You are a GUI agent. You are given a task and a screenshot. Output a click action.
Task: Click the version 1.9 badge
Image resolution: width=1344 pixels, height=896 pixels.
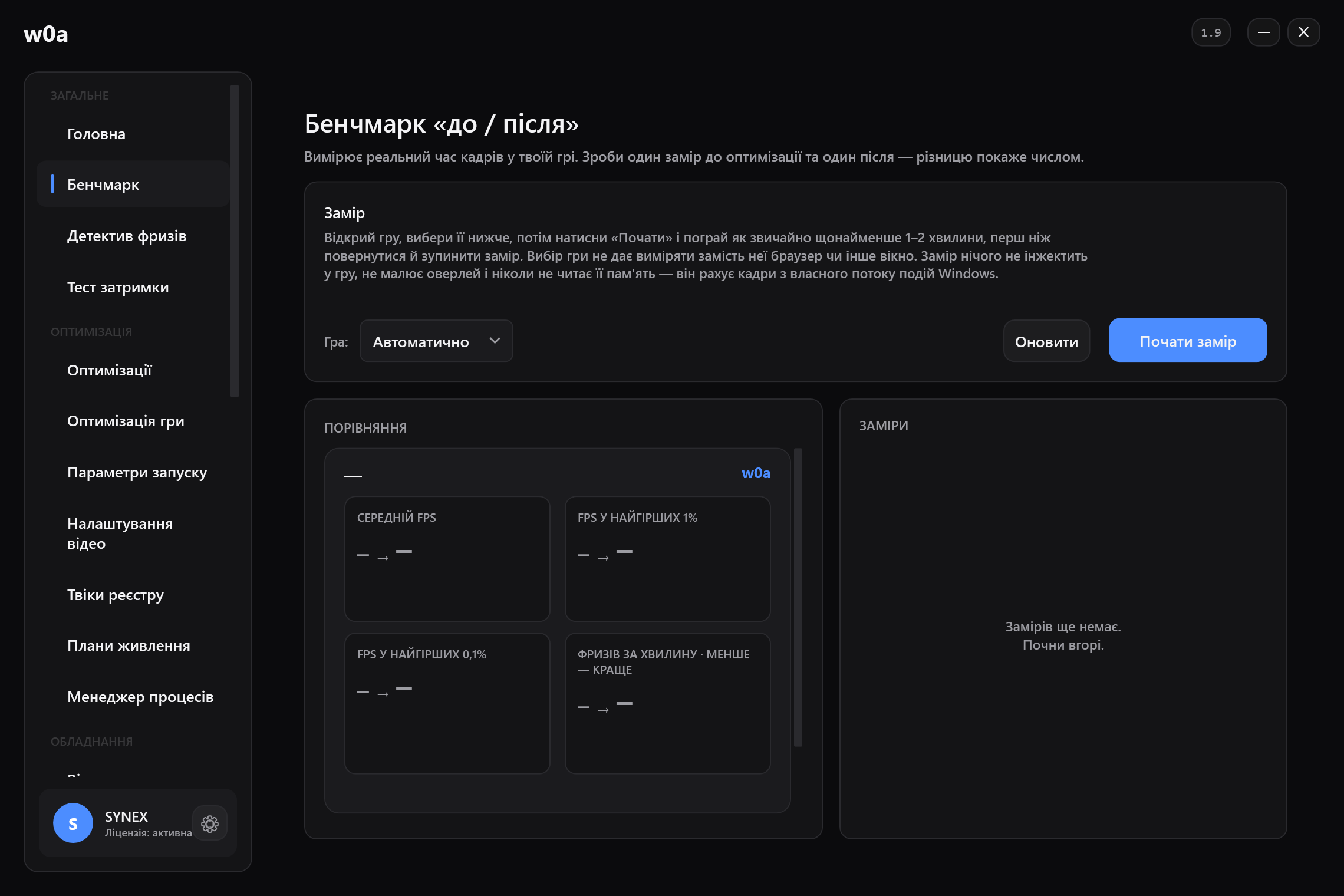coord(1211,32)
